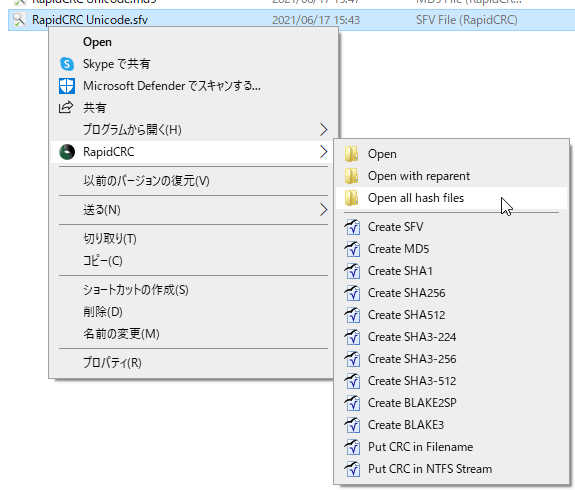This screenshot has width=575, height=490.
Task: Click the Microsoft Defender shield icon
Action: click(67, 86)
